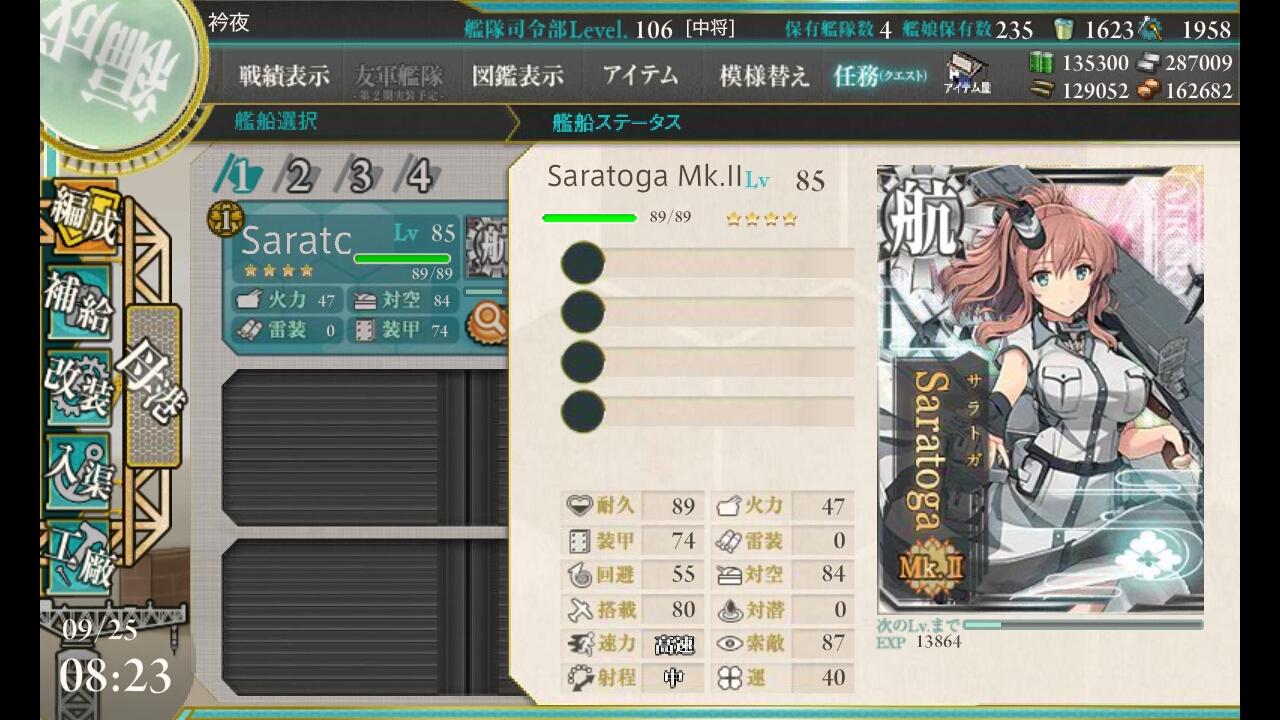Select fleet tab 2

tap(298, 177)
